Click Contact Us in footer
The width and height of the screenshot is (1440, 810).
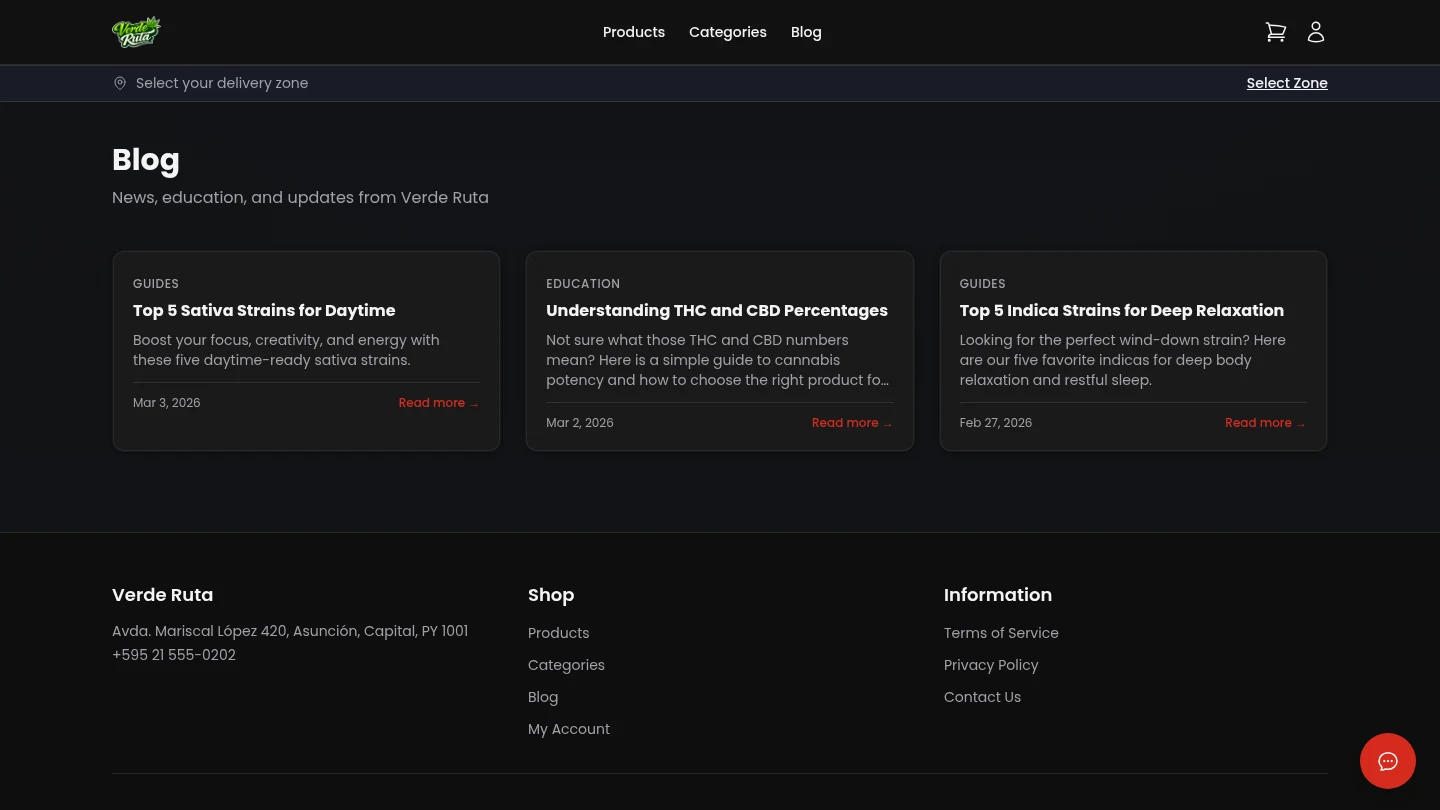[x=982, y=697]
